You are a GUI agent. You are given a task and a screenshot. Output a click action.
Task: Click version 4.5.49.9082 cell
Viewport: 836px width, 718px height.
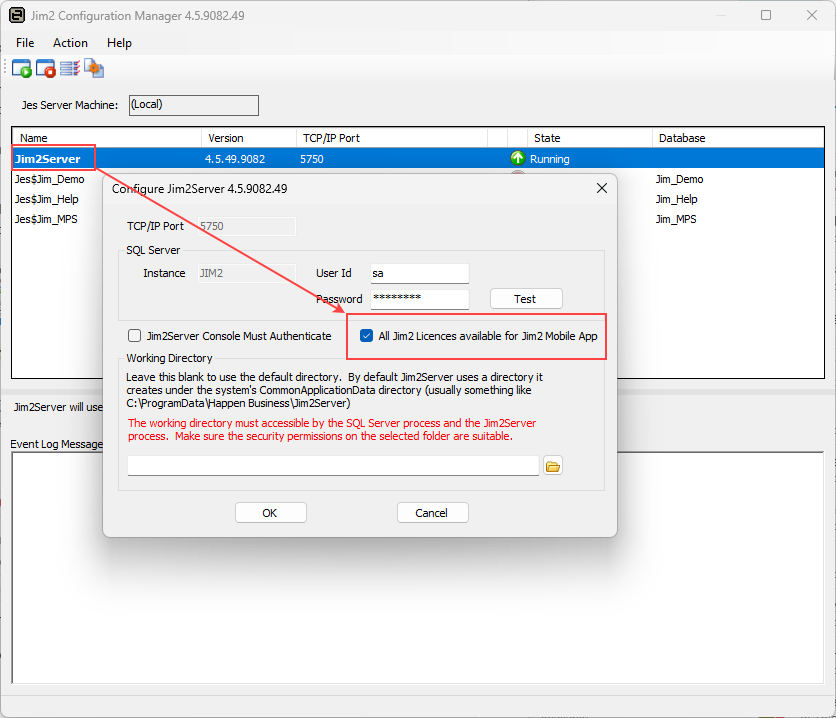[x=235, y=159]
